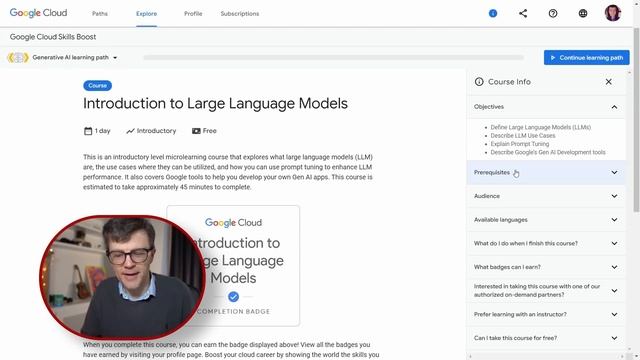Image resolution: width=640 pixels, height=360 pixels.
Task: Click the learning path progress bar
Action: (333, 58)
